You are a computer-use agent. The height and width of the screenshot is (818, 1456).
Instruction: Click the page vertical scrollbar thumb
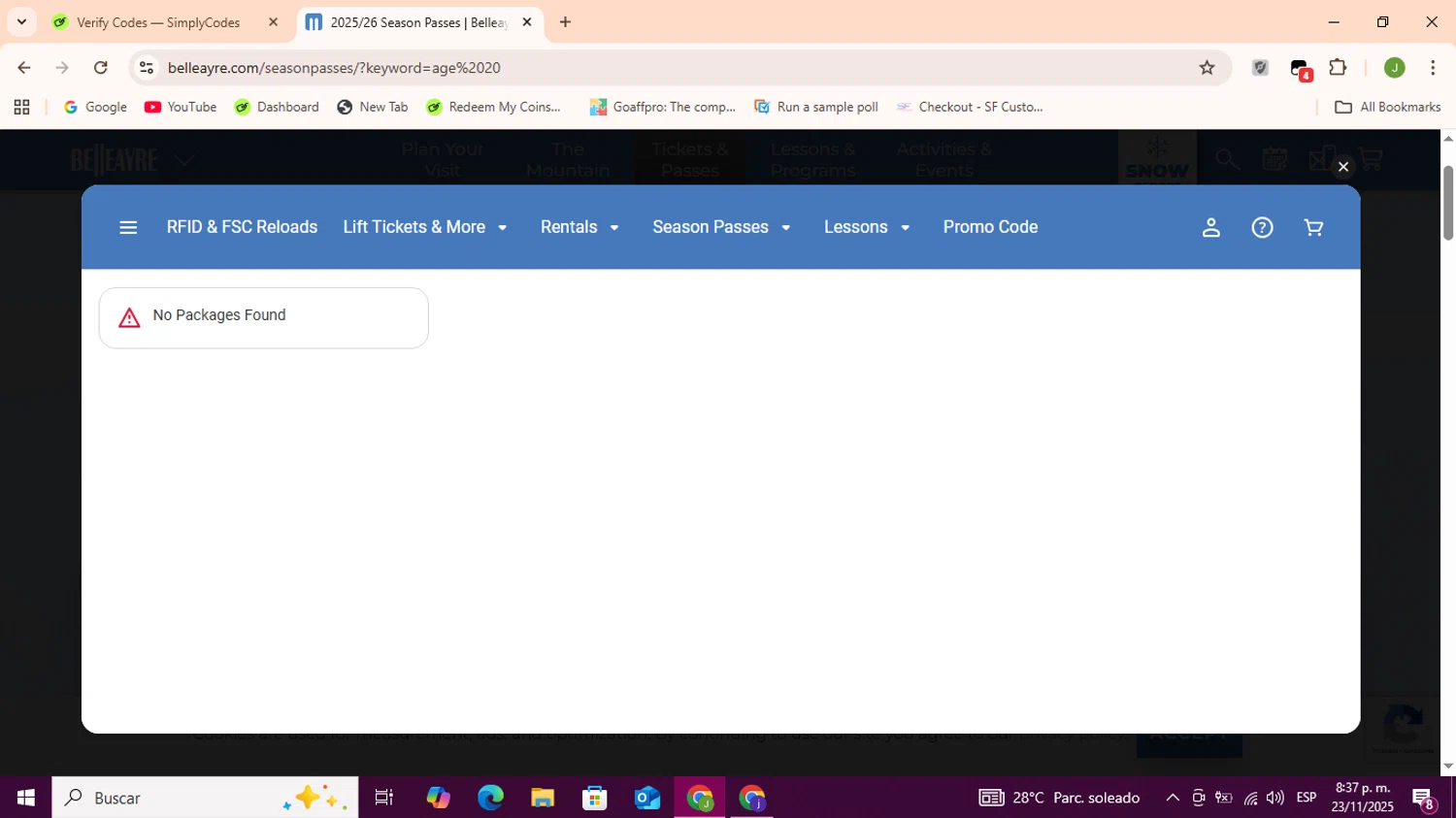coord(1447,203)
